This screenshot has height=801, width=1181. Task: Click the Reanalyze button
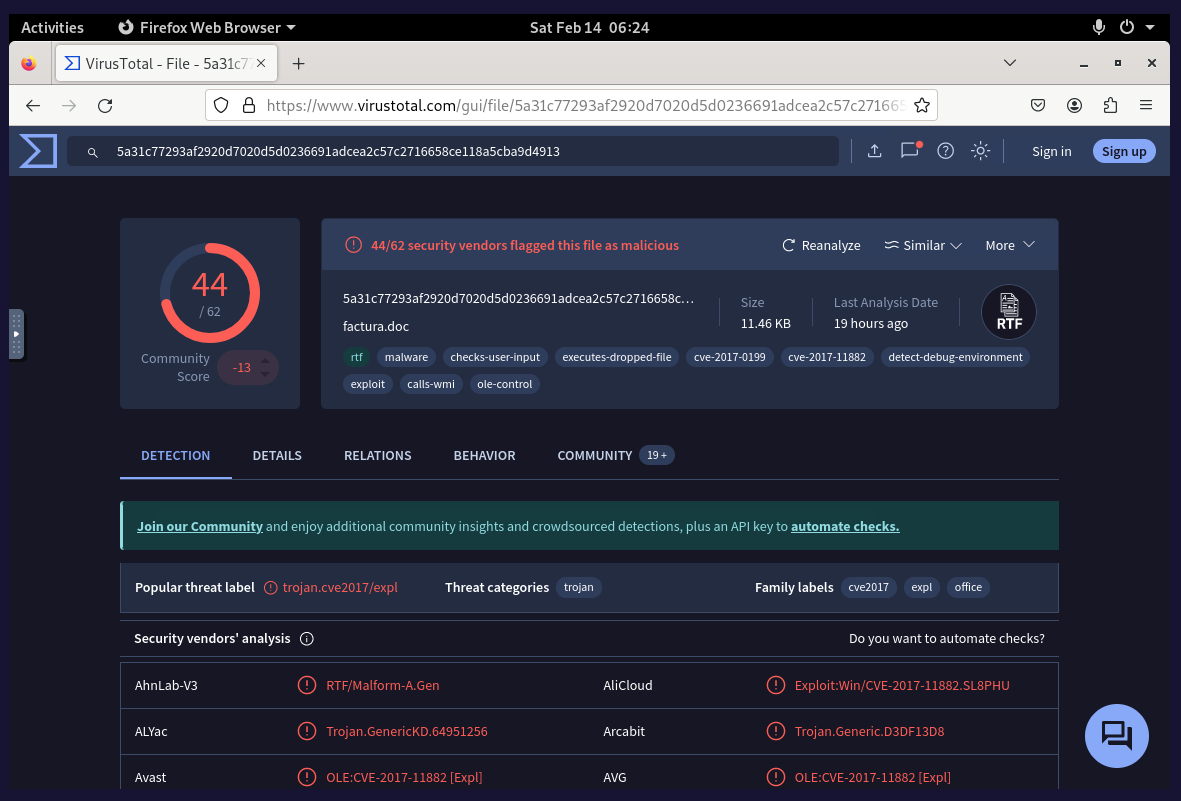point(821,245)
